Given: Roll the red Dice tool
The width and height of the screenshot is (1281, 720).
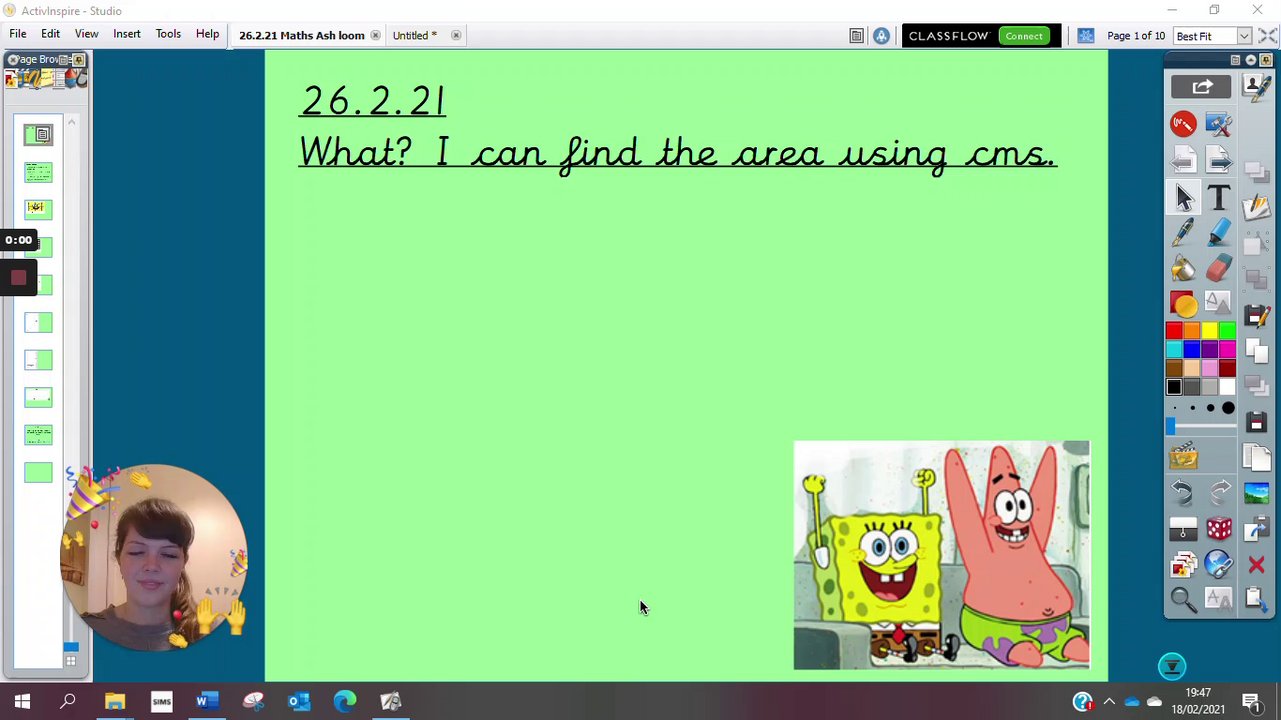Looking at the screenshot, I should 1219,529.
